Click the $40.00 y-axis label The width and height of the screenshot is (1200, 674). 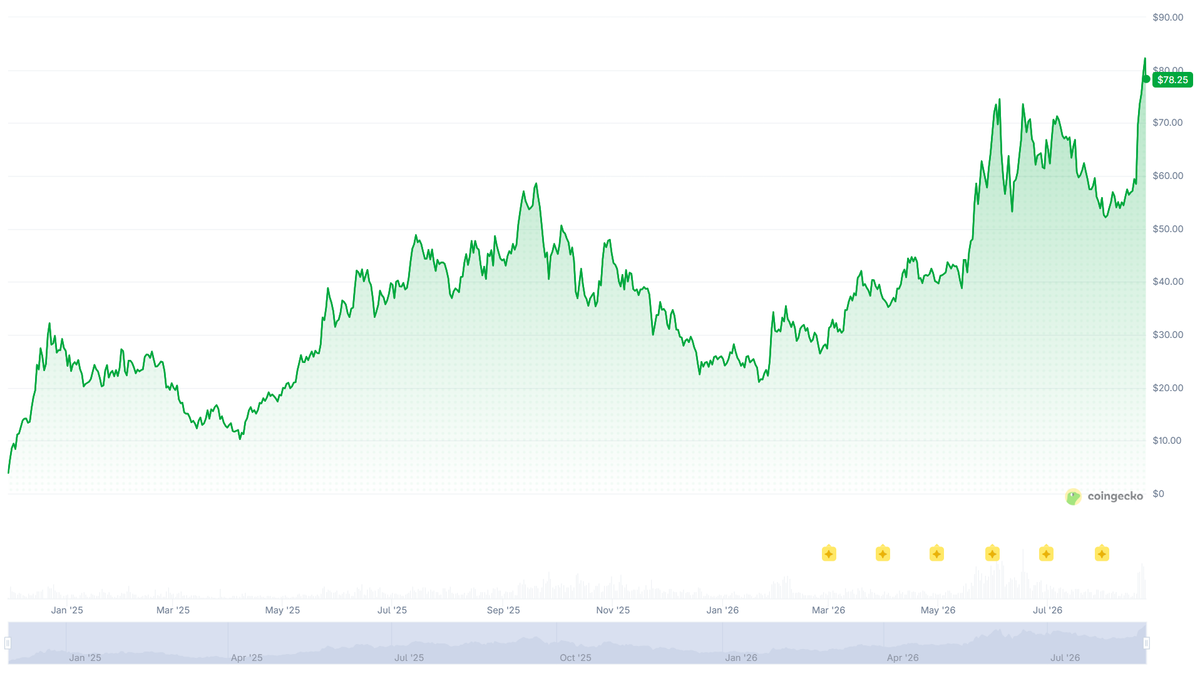pos(1168,282)
